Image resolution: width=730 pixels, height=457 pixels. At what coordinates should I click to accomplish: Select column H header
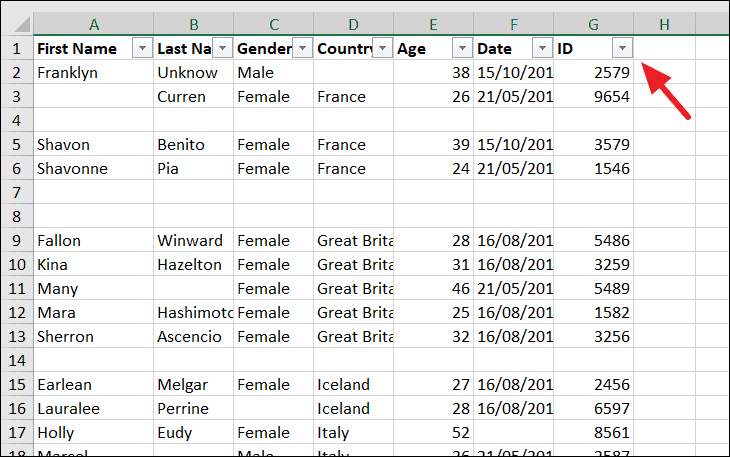[x=665, y=23]
